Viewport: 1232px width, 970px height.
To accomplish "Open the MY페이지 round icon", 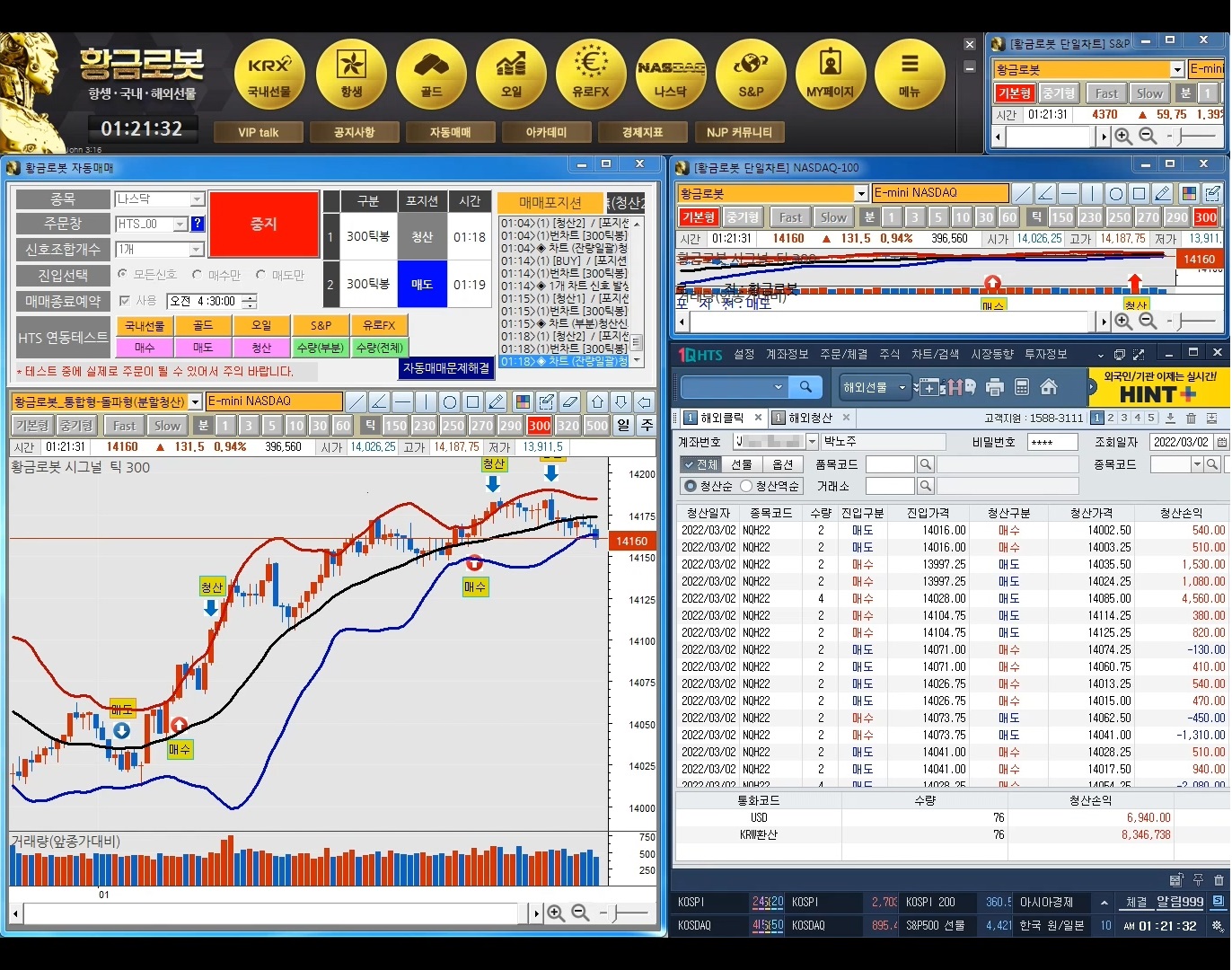I will point(831,75).
